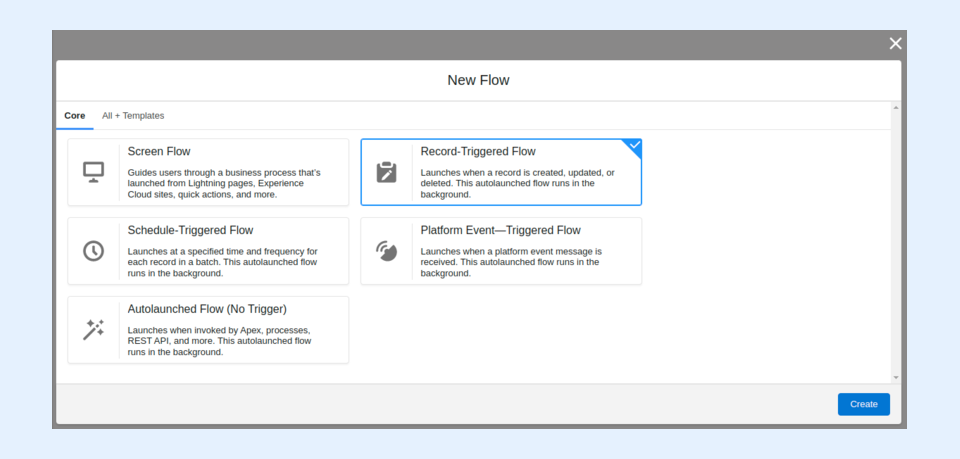Pick the Platform Event—Triggered Flow title

tap(500, 230)
